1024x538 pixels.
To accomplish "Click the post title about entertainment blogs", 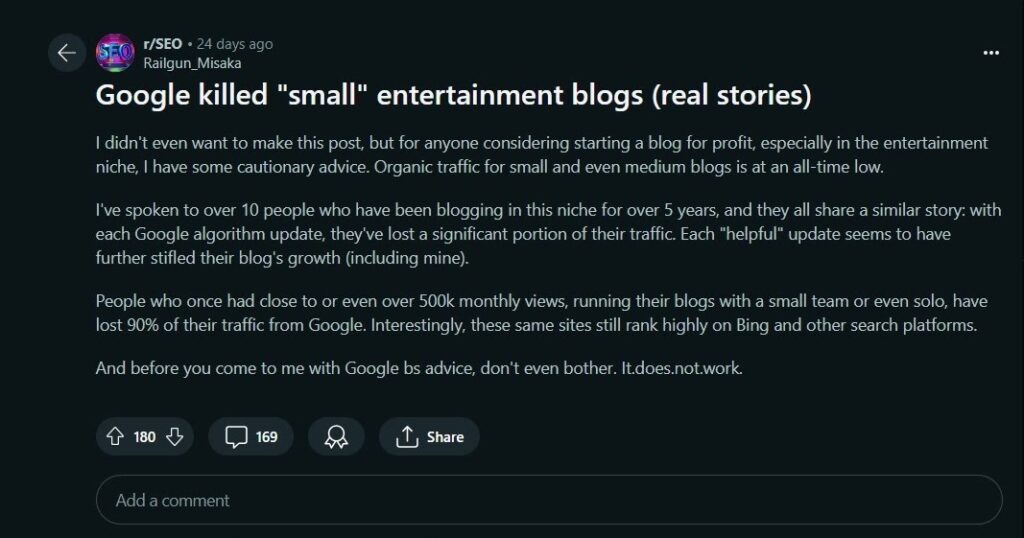I will [x=453, y=95].
